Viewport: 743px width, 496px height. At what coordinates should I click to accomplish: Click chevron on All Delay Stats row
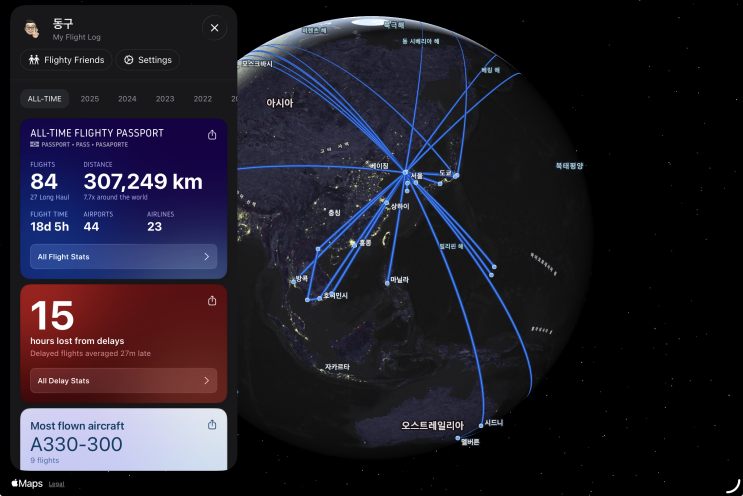(x=207, y=380)
